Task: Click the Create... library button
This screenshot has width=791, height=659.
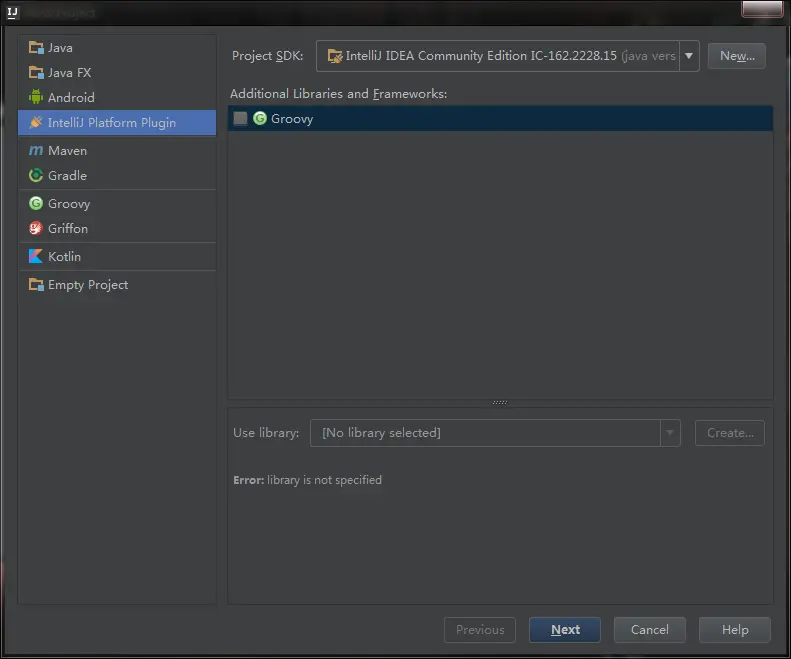Action: (x=729, y=433)
